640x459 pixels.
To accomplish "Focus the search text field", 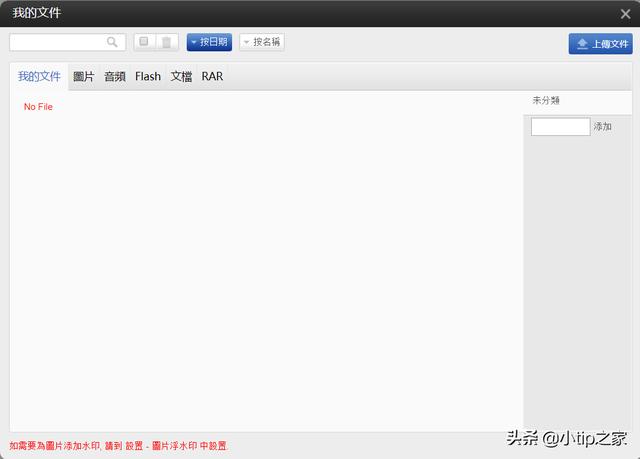I will click(x=68, y=42).
